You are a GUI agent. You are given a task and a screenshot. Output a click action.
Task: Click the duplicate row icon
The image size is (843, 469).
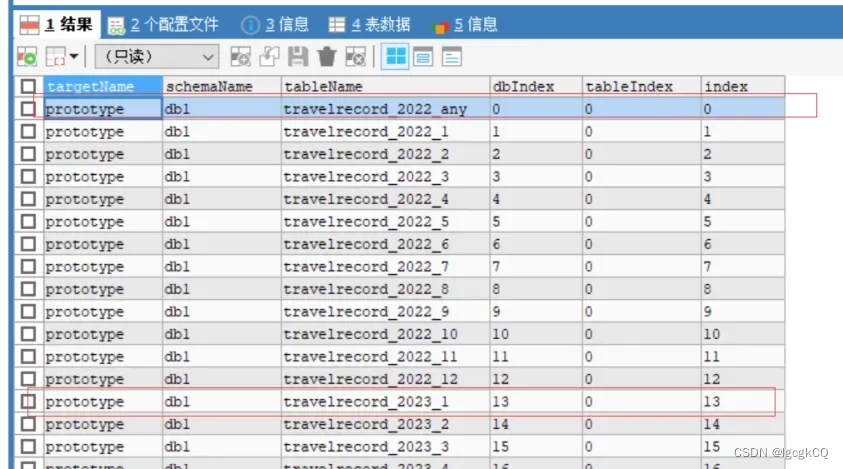tap(269, 56)
